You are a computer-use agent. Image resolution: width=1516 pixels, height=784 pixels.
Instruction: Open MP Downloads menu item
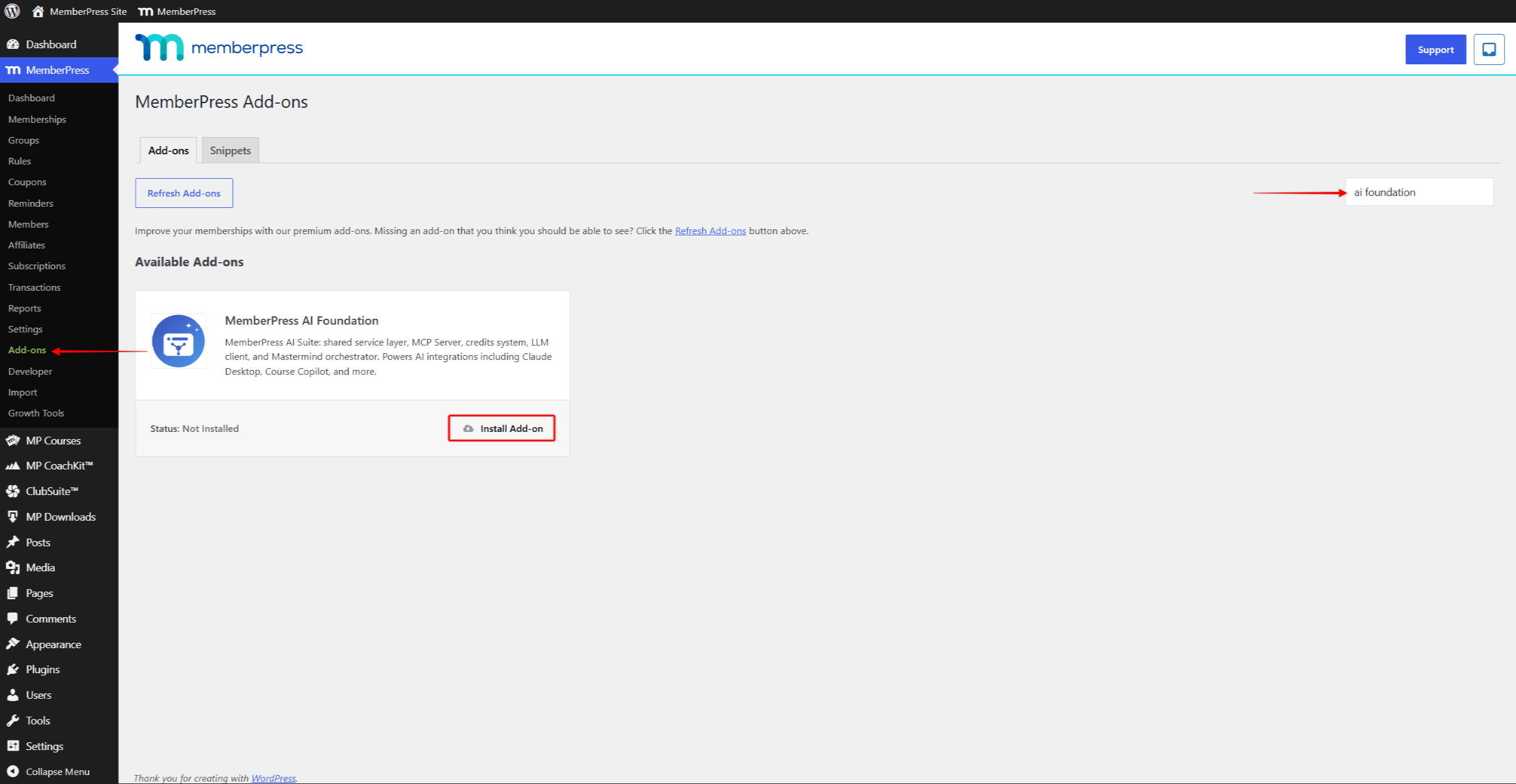(59, 517)
